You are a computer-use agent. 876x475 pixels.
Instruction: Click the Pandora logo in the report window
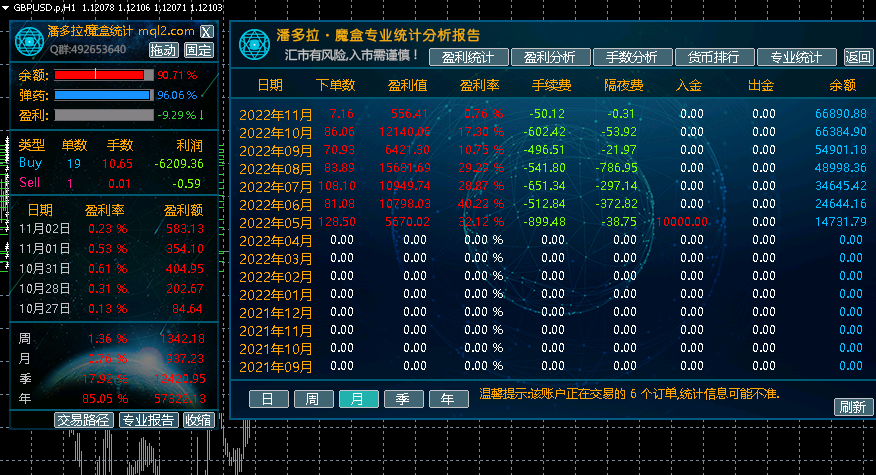[254, 45]
